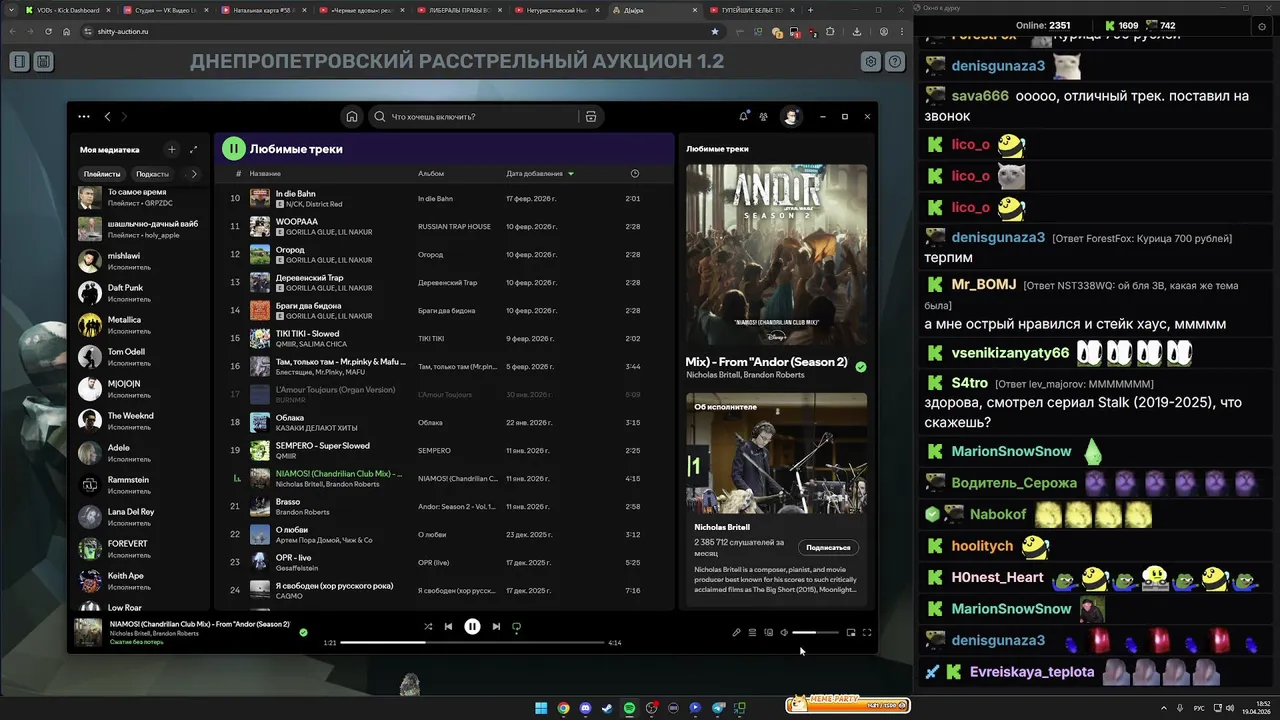Viewport: 1280px width, 720px height.
Task: Open auction settings gear icon
Action: (871, 61)
